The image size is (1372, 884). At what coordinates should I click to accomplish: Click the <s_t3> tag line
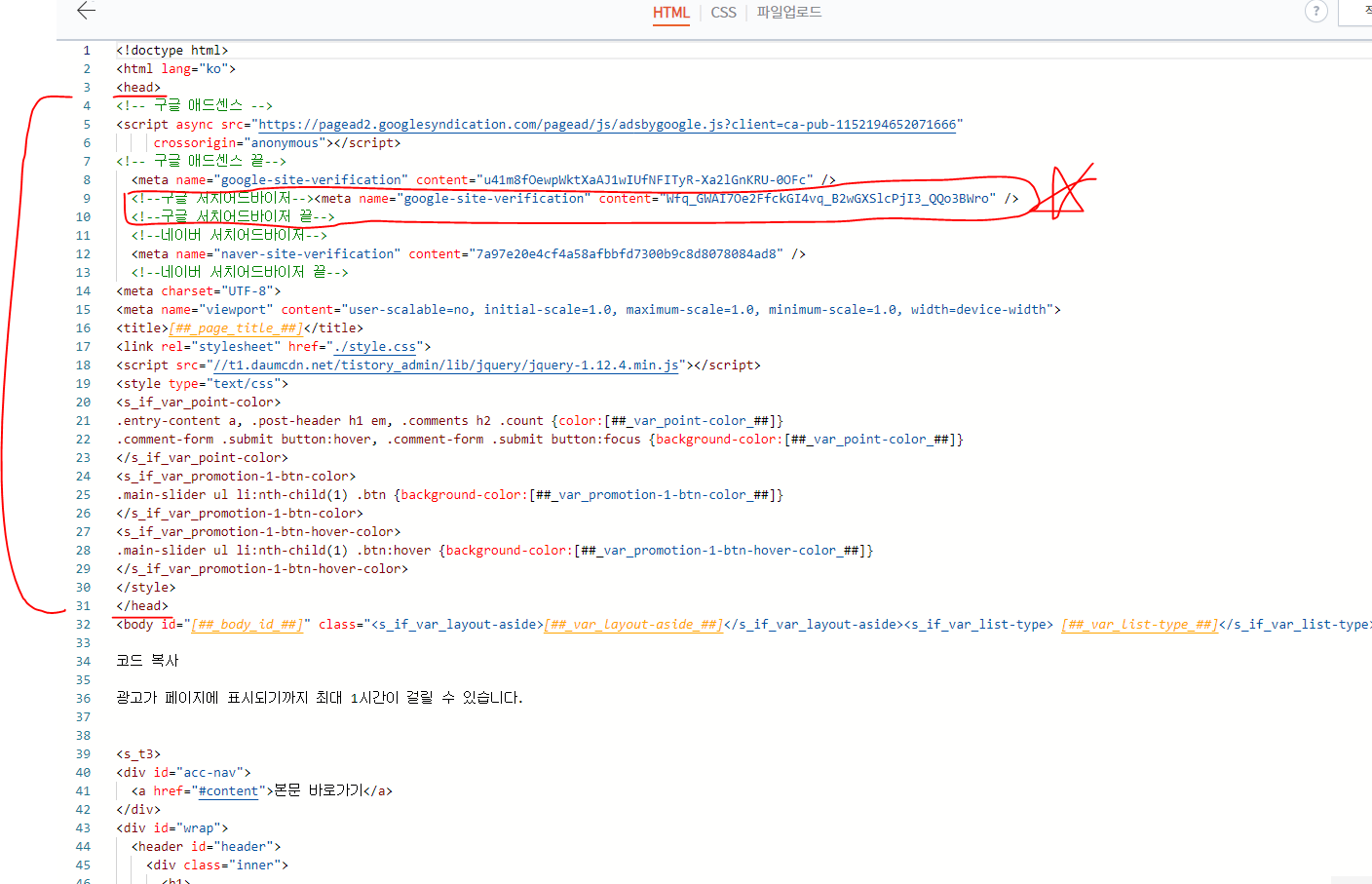pyautogui.click(x=138, y=754)
